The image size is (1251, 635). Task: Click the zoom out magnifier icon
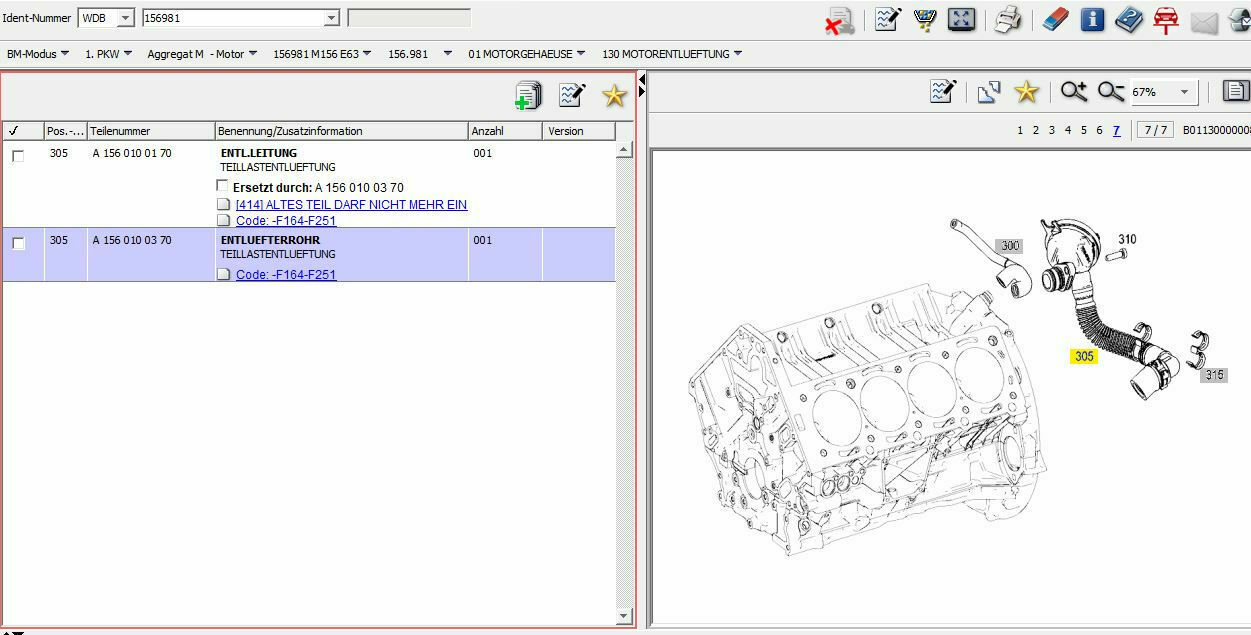pos(1110,92)
